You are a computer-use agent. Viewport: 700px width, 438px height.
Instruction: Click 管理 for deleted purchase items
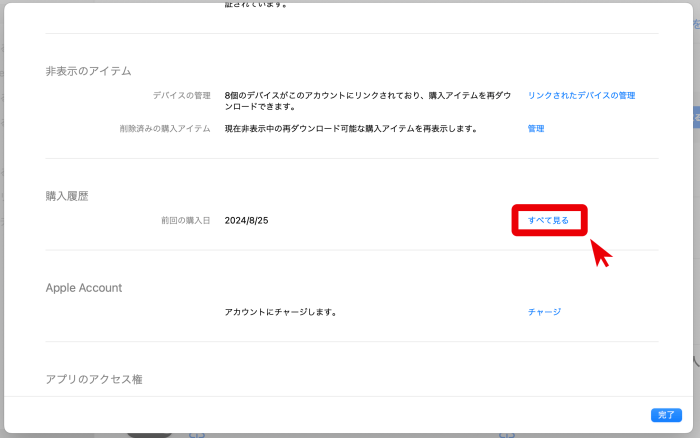pyautogui.click(x=536, y=129)
